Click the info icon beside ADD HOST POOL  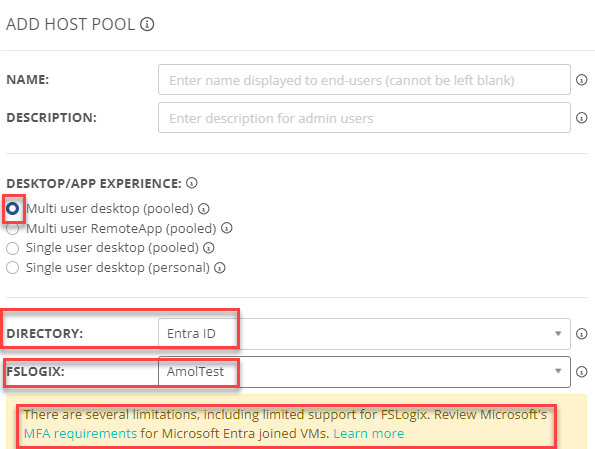tap(147, 24)
